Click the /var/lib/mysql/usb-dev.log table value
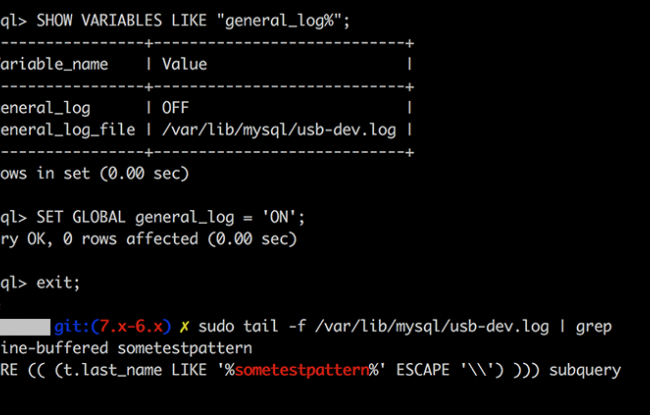650x415 pixels. tap(279, 130)
